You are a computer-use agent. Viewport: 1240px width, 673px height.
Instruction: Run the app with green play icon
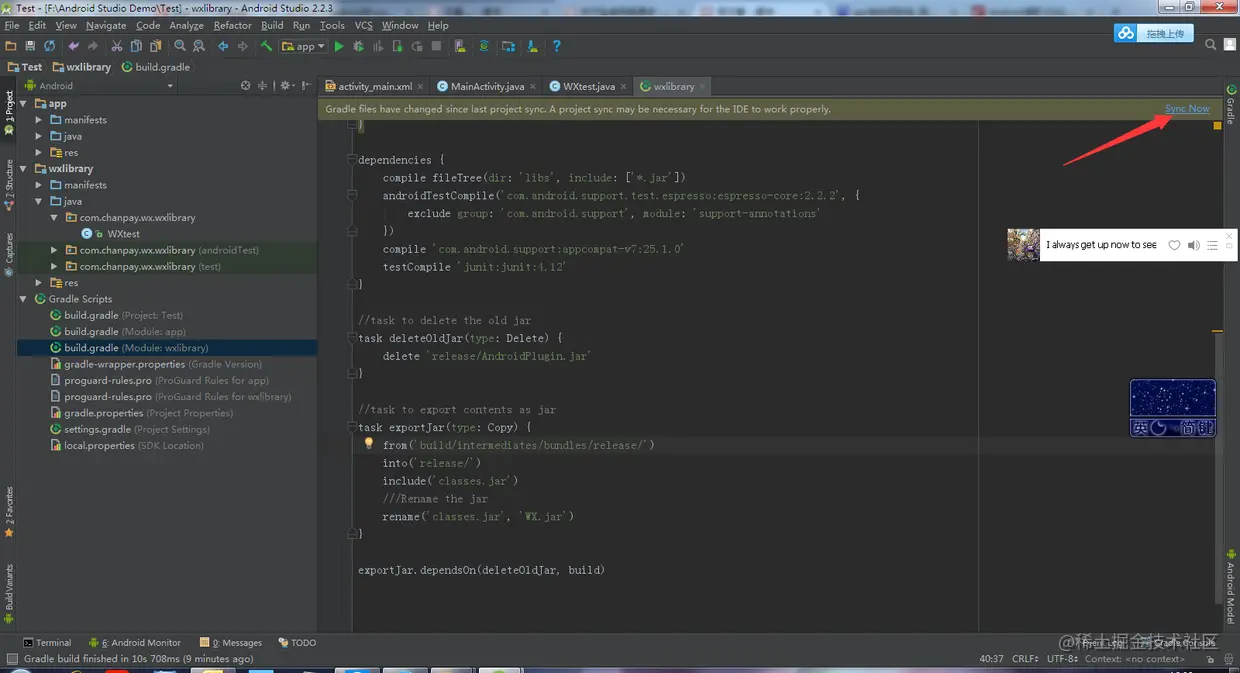tap(339, 46)
